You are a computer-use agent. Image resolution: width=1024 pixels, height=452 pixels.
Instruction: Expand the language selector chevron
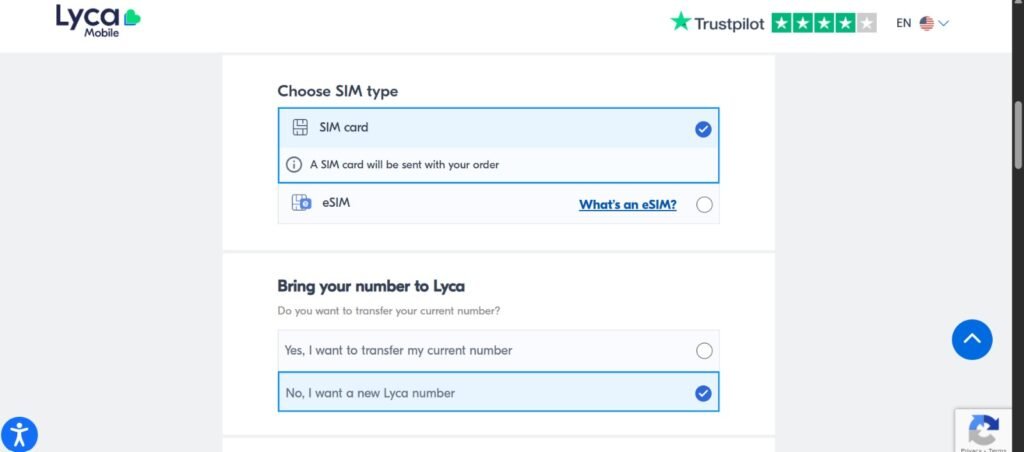click(944, 23)
